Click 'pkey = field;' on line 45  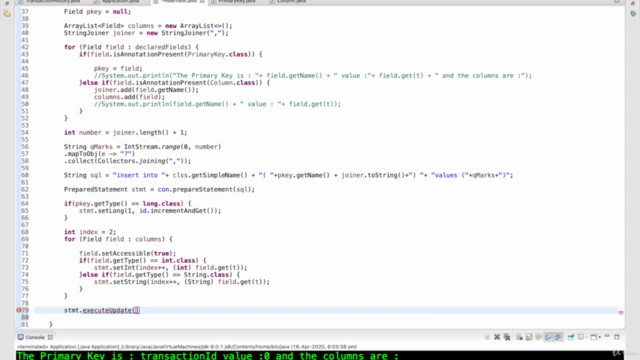[x=118, y=69]
